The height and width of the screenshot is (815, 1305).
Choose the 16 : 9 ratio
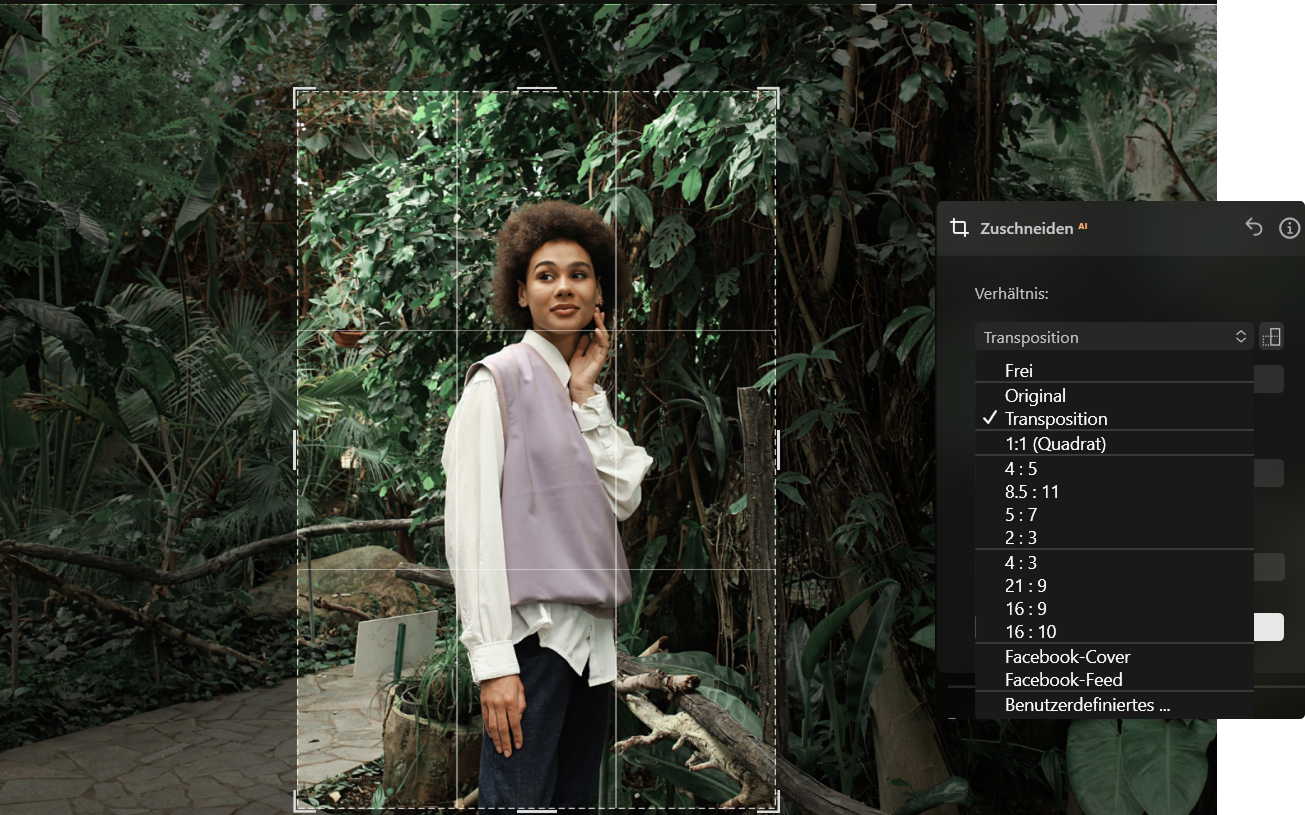[1114, 609]
